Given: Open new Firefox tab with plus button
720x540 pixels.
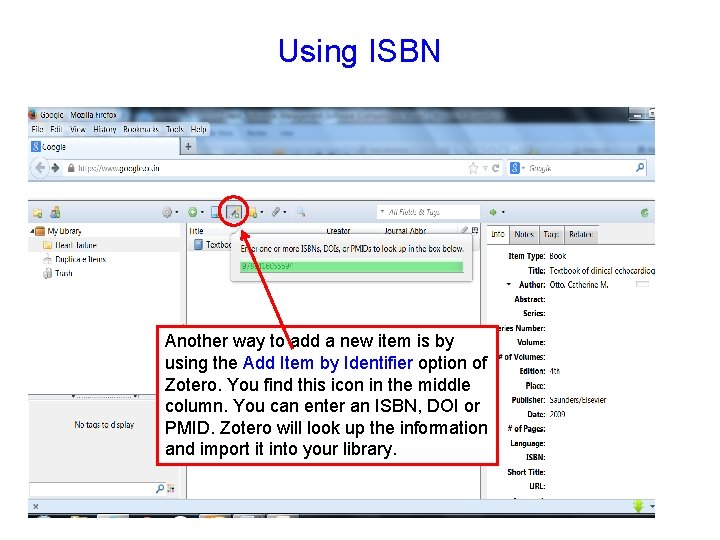Looking at the screenshot, I should [188, 147].
